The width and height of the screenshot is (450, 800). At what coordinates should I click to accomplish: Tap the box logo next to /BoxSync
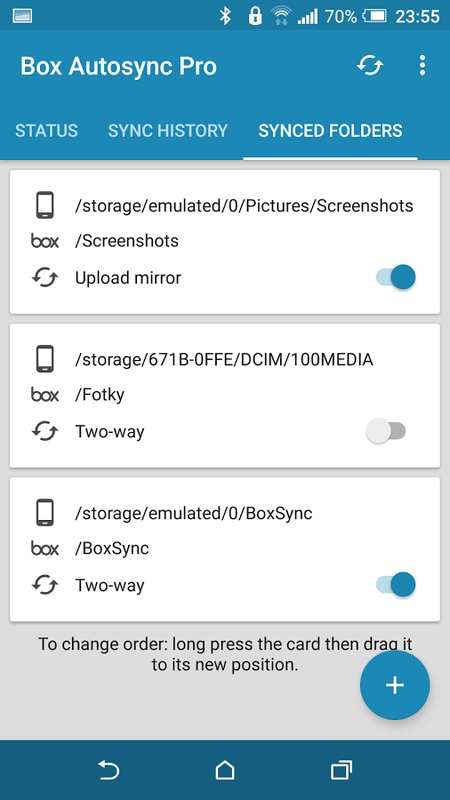point(45,548)
